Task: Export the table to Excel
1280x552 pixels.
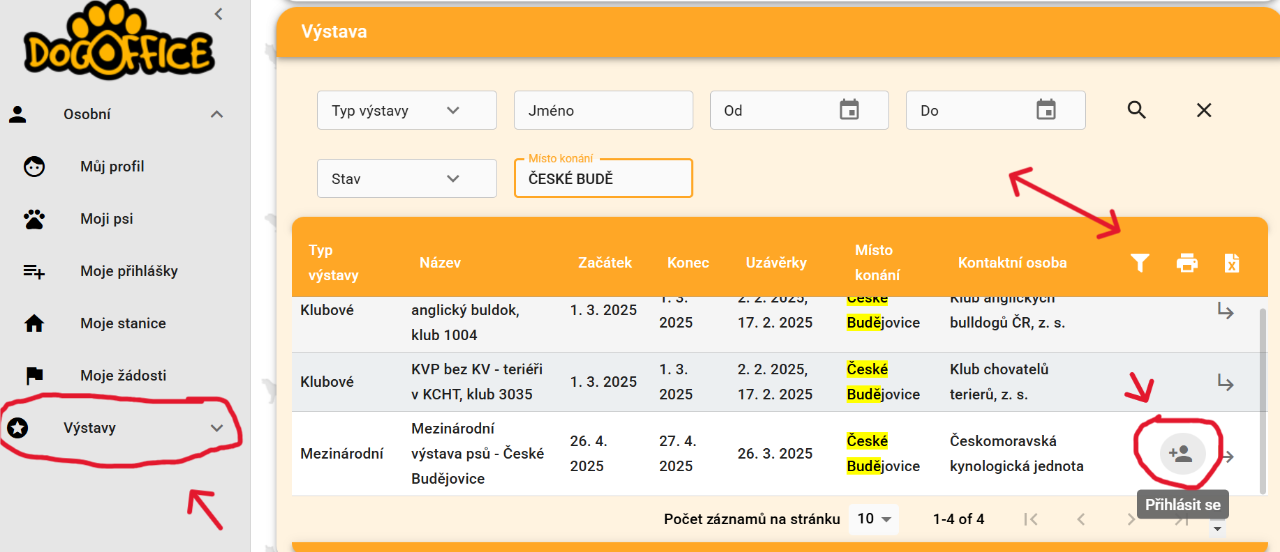Action: (x=1232, y=263)
